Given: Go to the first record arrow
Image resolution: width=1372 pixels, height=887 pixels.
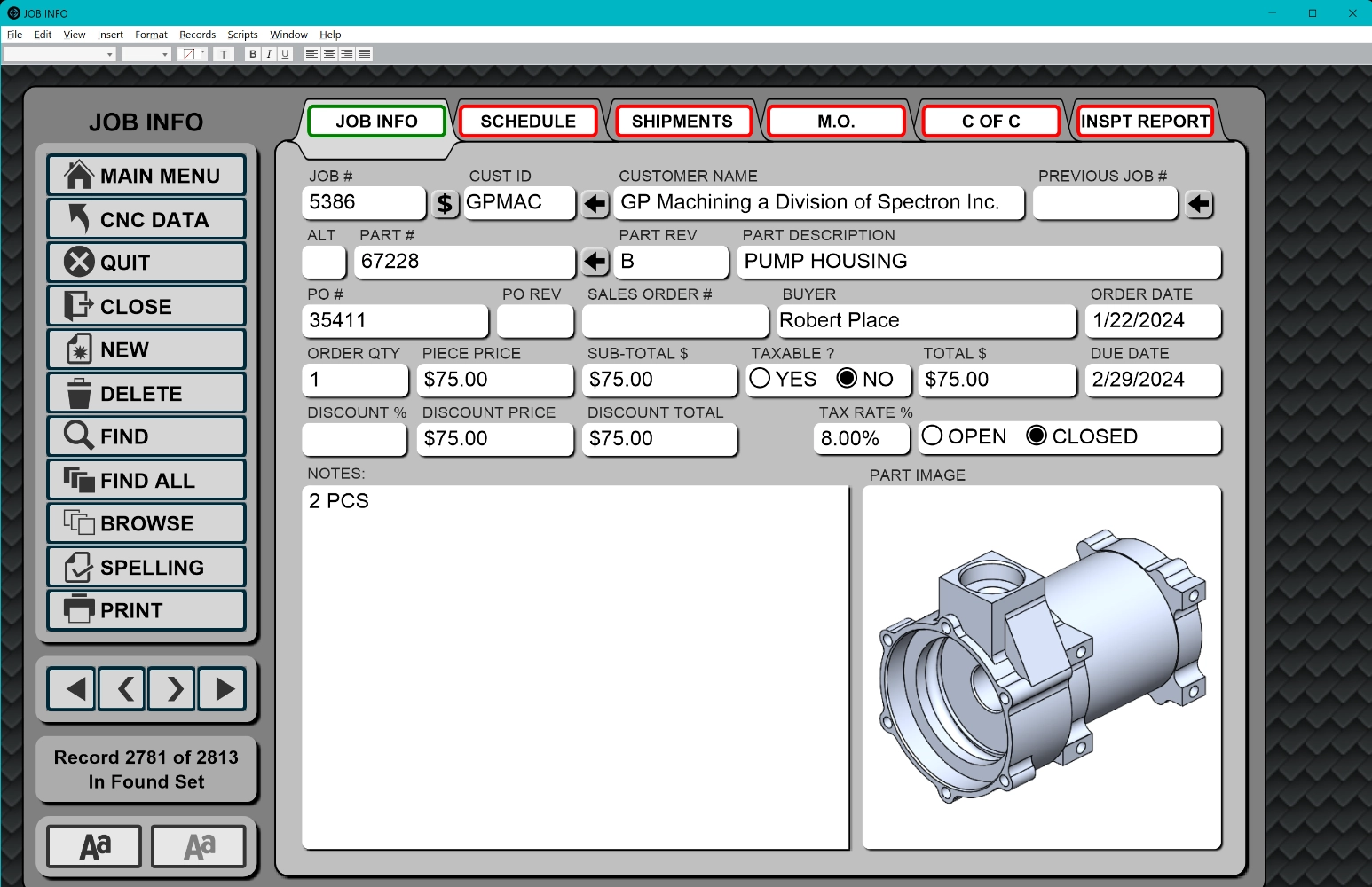Looking at the screenshot, I should pyautogui.click(x=75, y=688).
